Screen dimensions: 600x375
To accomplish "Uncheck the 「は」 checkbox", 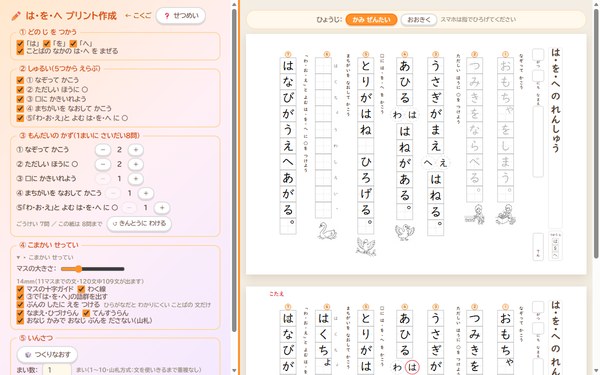I will coord(21,44).
